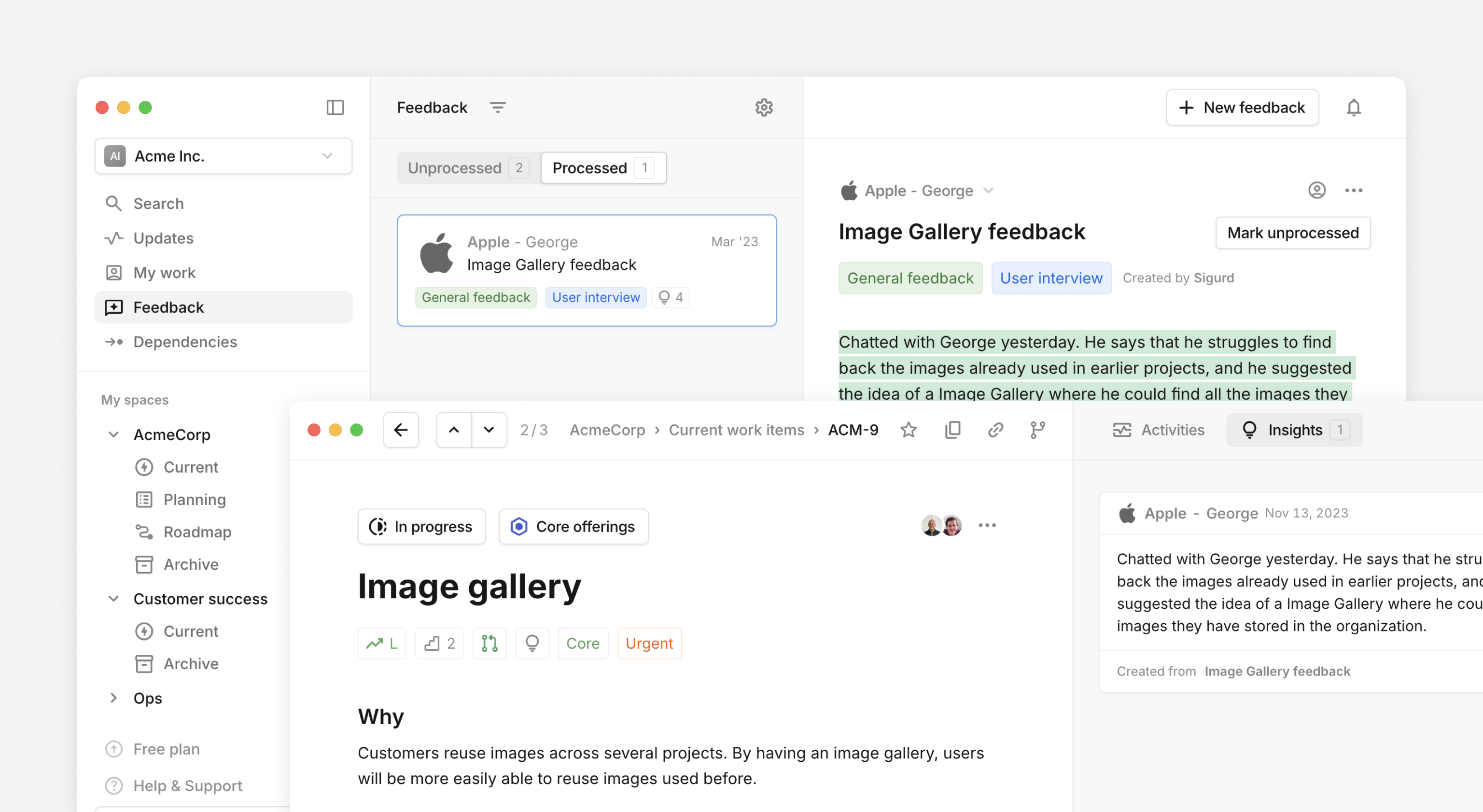Click Mark unprocessed button
This screenshot has width=1483, height=812.
coord(1292,233)
